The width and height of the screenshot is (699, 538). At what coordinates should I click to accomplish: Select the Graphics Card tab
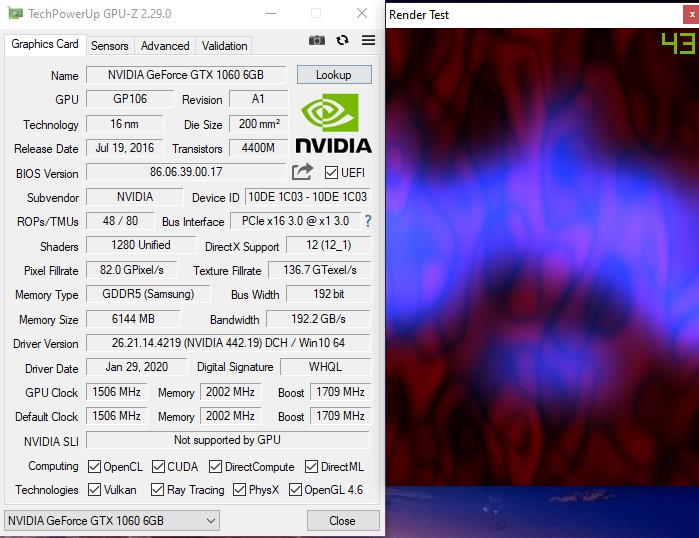tap(45, 44)
